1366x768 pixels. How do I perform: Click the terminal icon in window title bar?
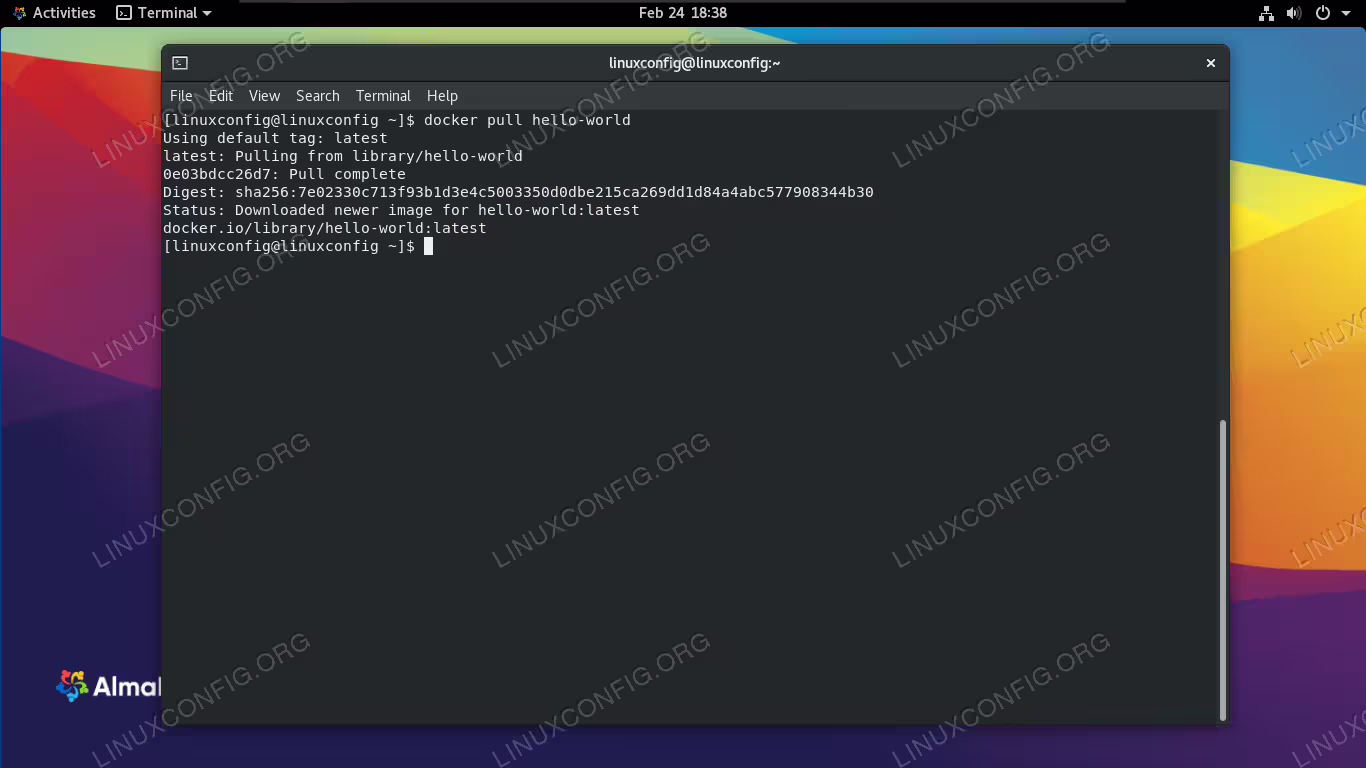(x=179, y=63)
